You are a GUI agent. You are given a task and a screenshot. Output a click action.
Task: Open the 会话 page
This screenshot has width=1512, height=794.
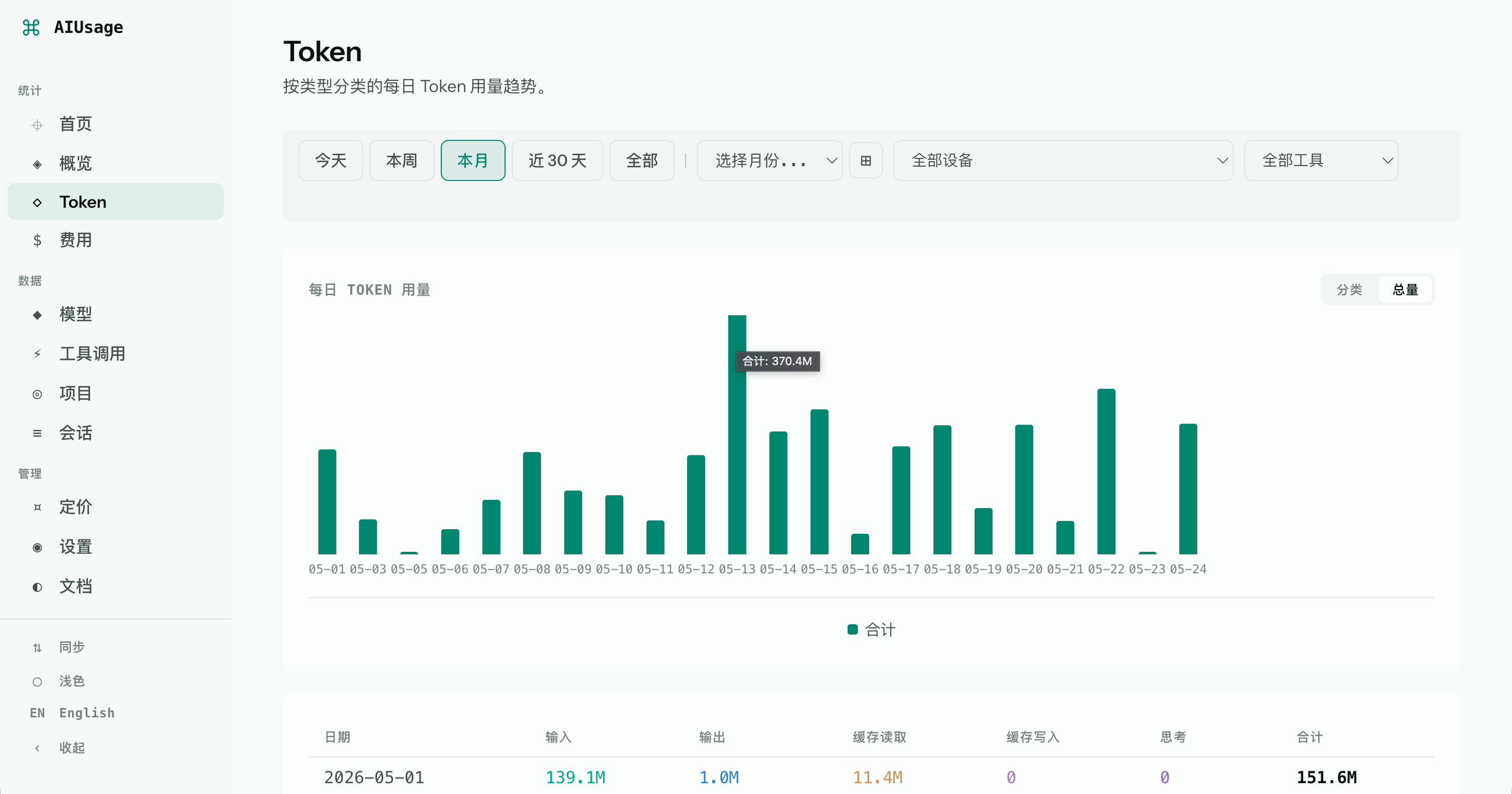tap(116, 433)
